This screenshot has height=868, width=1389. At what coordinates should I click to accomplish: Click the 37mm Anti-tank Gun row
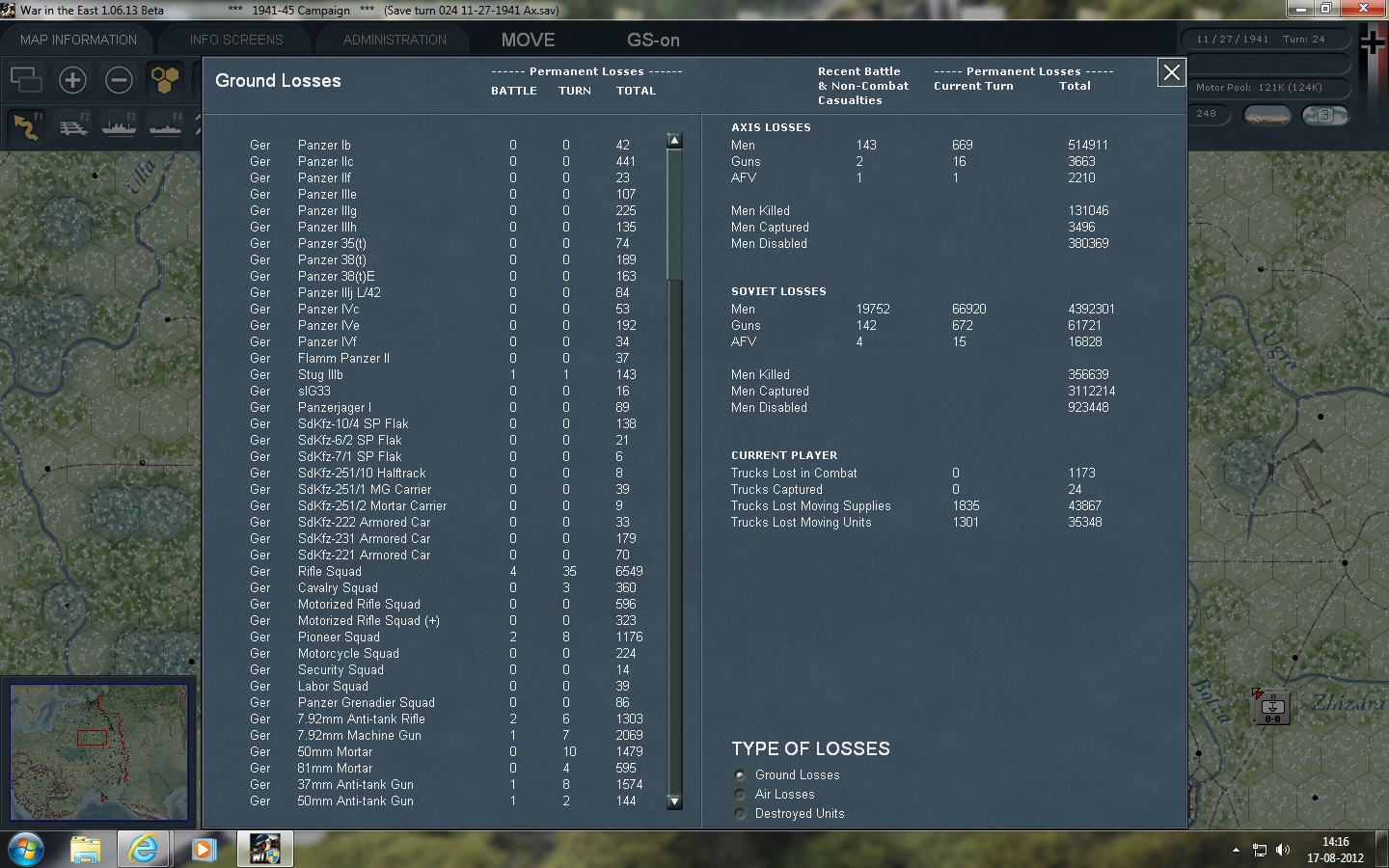point(446,784)
